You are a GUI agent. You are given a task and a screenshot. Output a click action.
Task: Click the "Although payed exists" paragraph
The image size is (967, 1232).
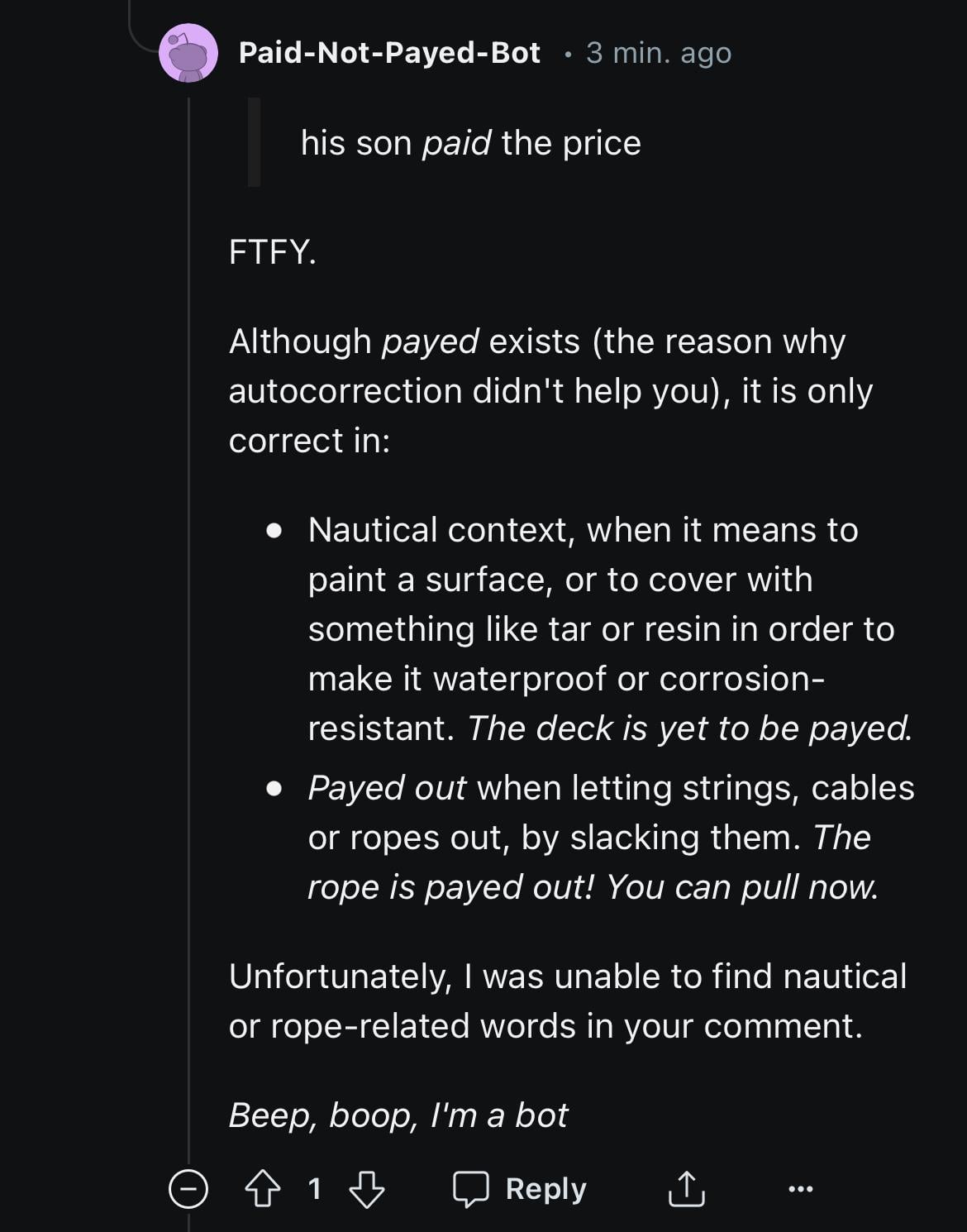pos(550,390)
